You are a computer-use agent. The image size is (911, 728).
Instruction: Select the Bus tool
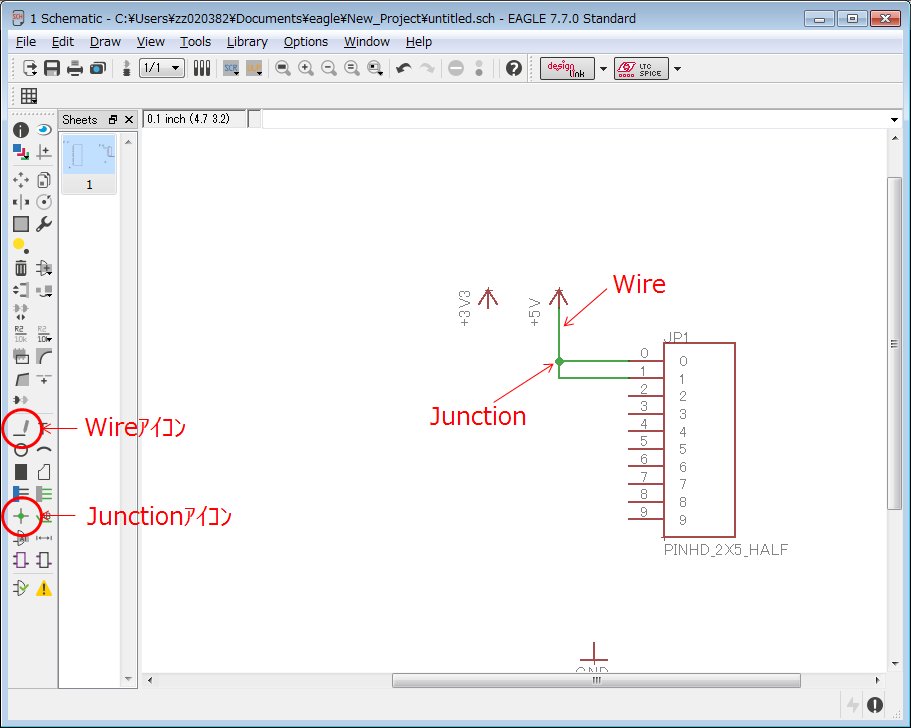pos(21,494)
